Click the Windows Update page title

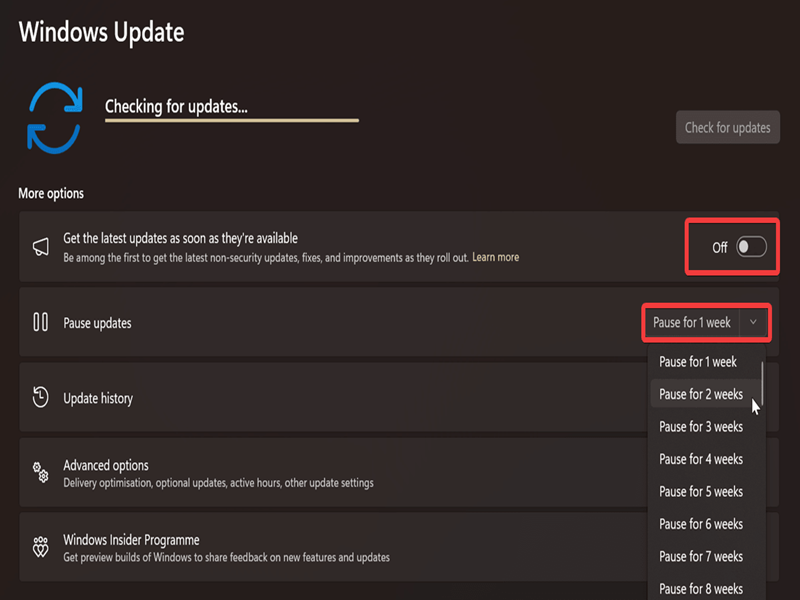pyautogui.click(x=101, y=32)
